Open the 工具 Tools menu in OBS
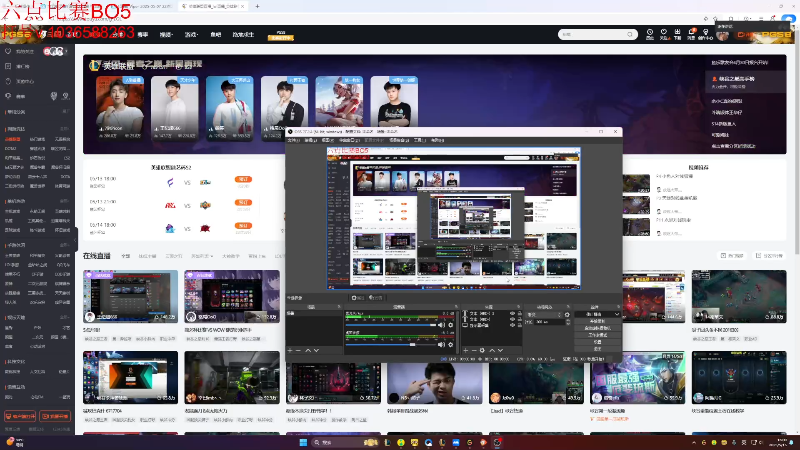This screenshot has height=450, width=800. click(419, 140)
